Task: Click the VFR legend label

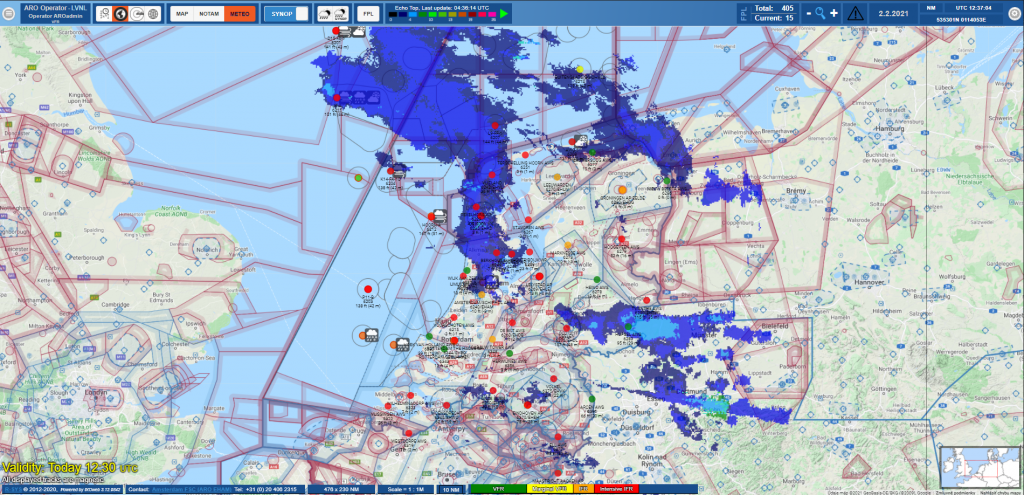Action: pos(498,488)
